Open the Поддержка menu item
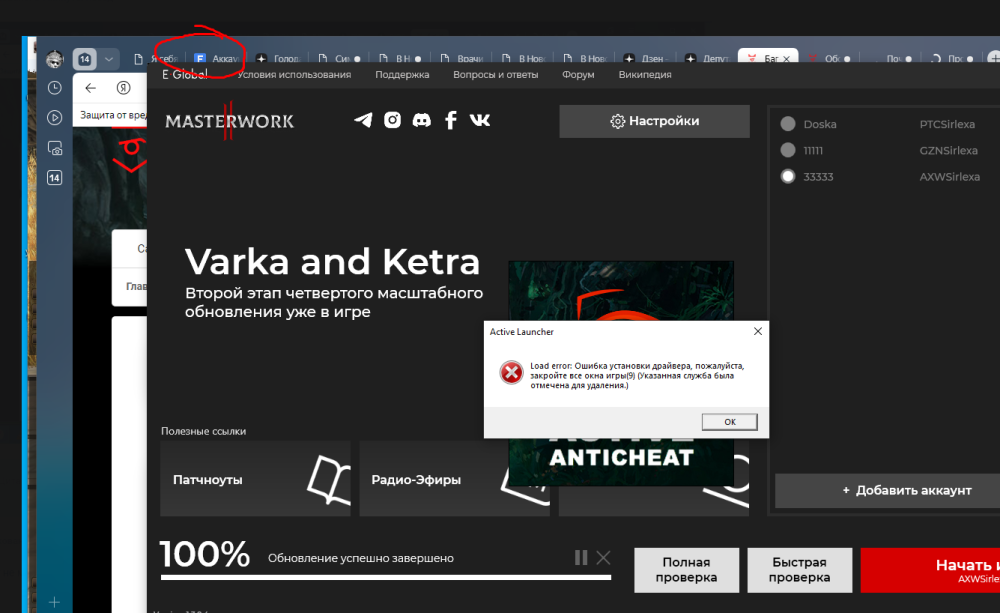This screenshot has width=1000, height=613. click(x=402, y=74)
